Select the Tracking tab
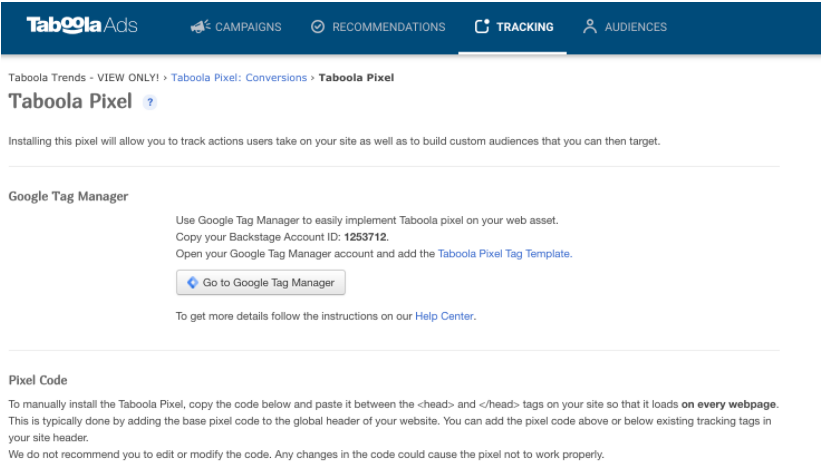 513,27
